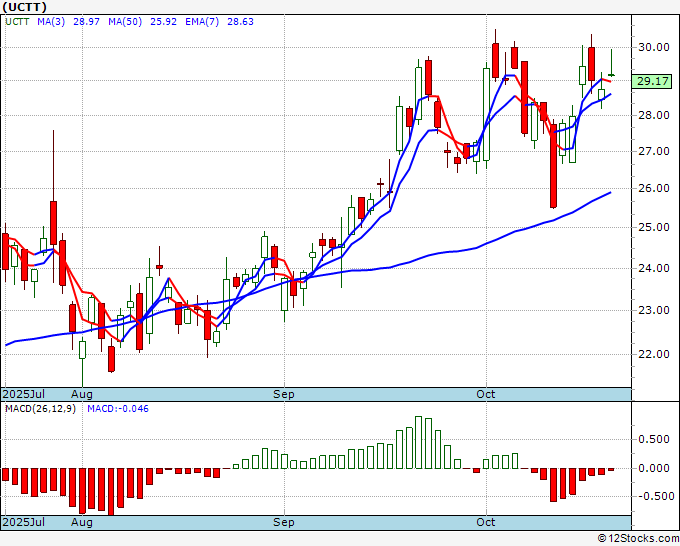Click the MACD(26,12,9) indicator label

40,409
